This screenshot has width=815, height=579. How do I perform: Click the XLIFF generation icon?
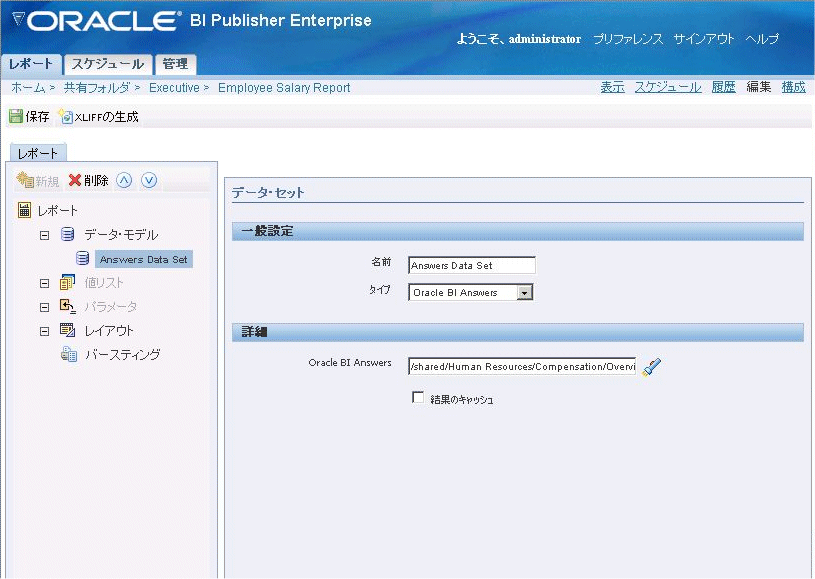(65, 116)
